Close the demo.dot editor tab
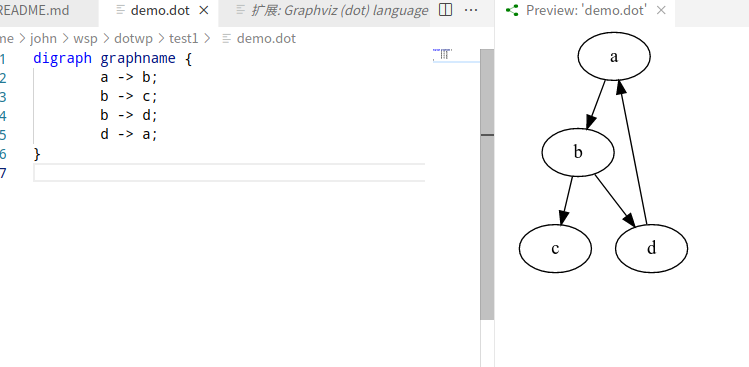This screenshot has width=749, height=367. coord(204,10)
